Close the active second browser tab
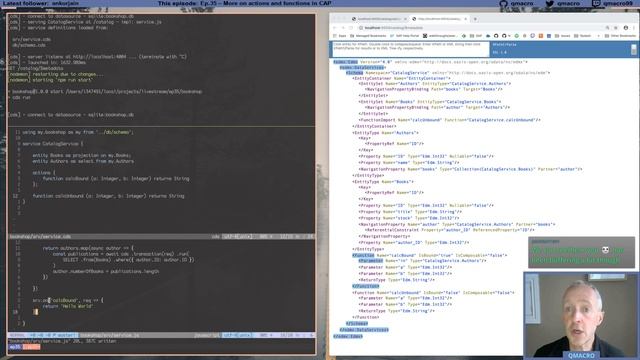 [x=465, y=19]
